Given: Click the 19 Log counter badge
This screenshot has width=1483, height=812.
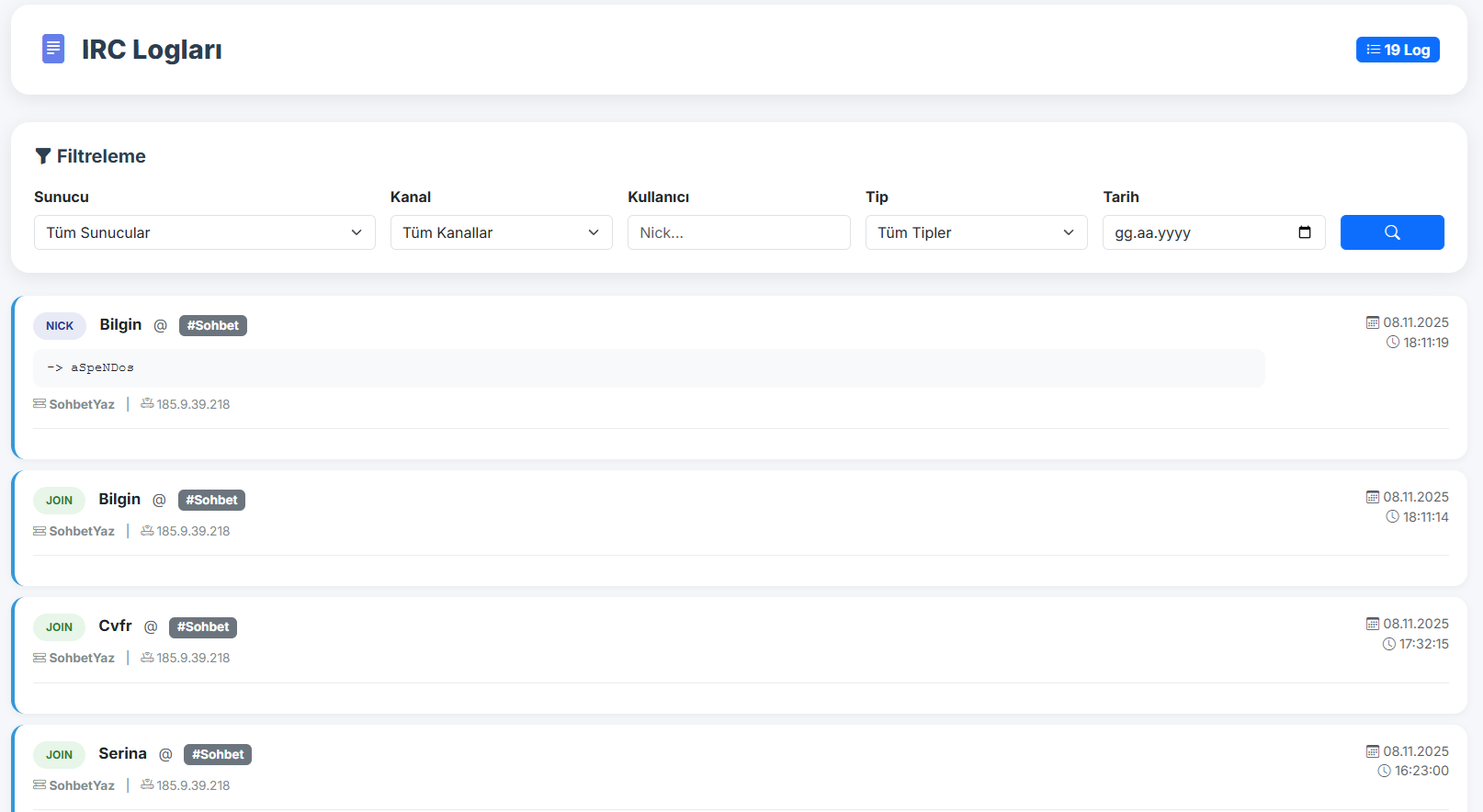Looking at the screenshot, I should point(1397,50).
